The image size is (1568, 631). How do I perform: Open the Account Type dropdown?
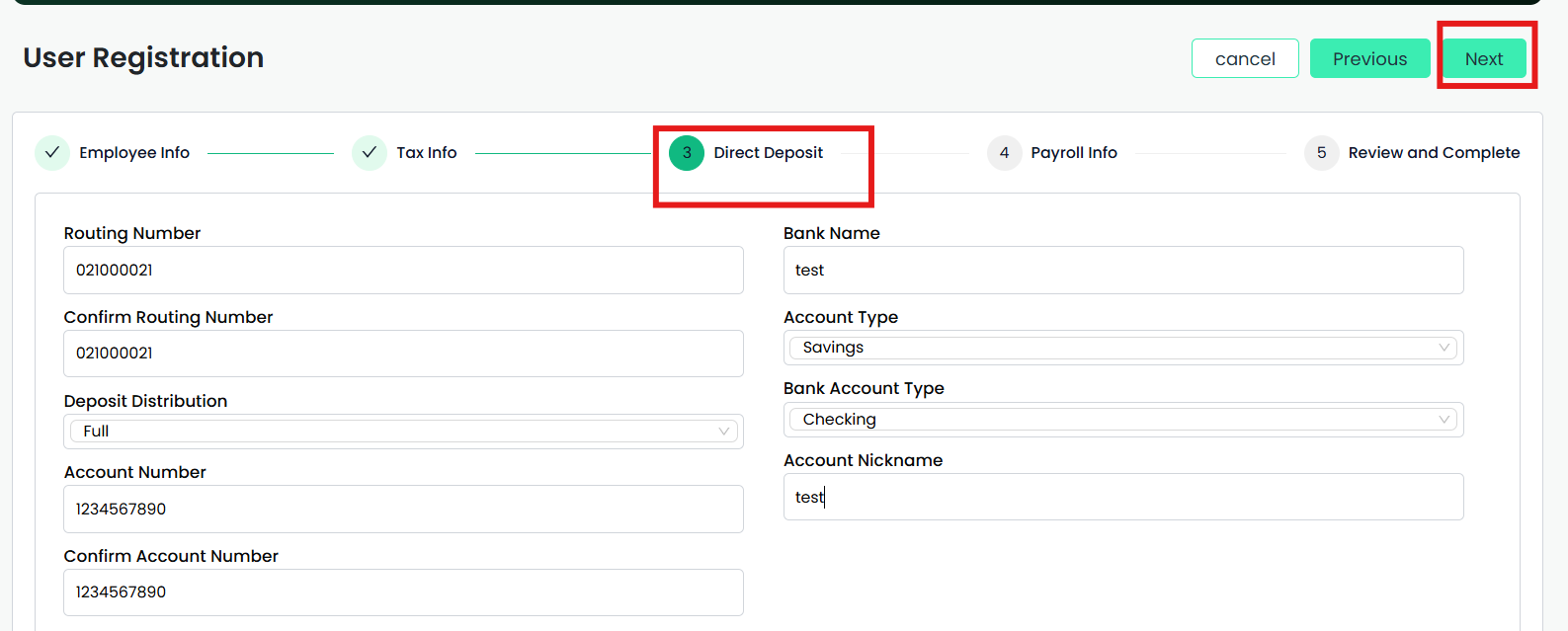click(1123, 348)
